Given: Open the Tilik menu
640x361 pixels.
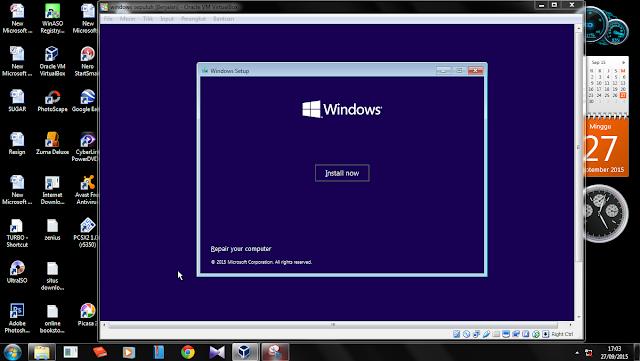Looking at the screenshot, I should tap(148, 19).
